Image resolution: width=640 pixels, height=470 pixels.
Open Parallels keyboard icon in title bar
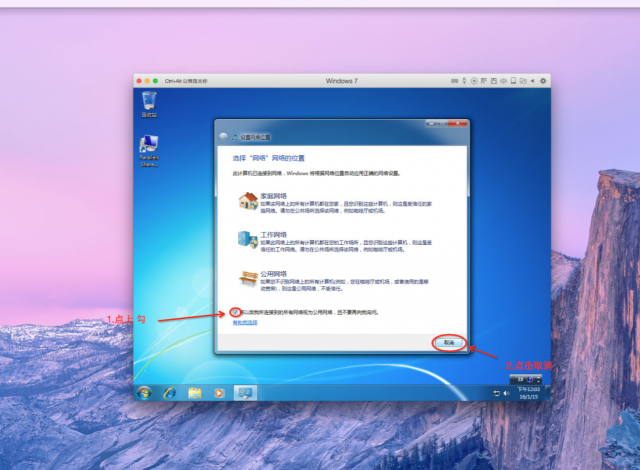pyautogui.click(x=454, y=81)
